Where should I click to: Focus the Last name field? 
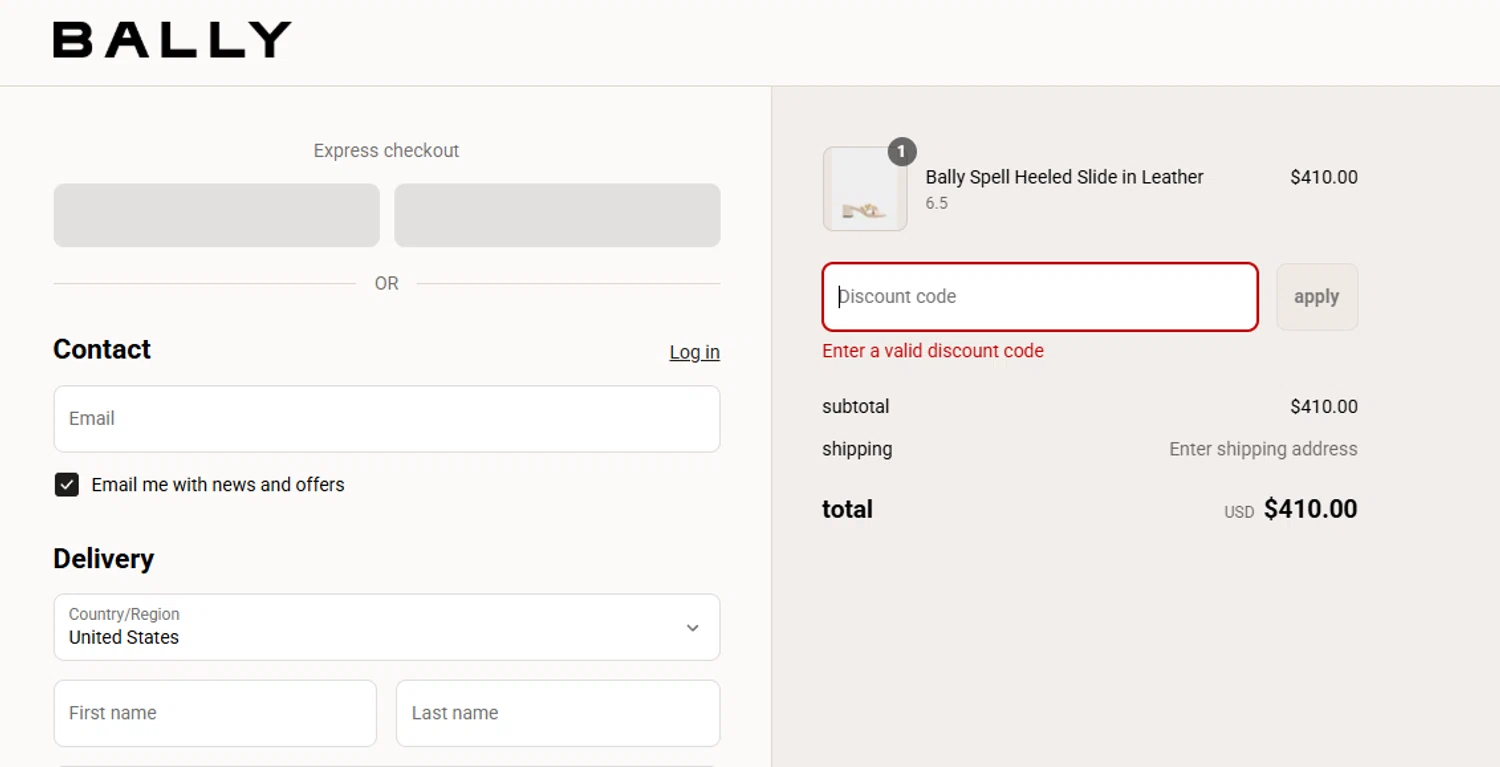558,713
